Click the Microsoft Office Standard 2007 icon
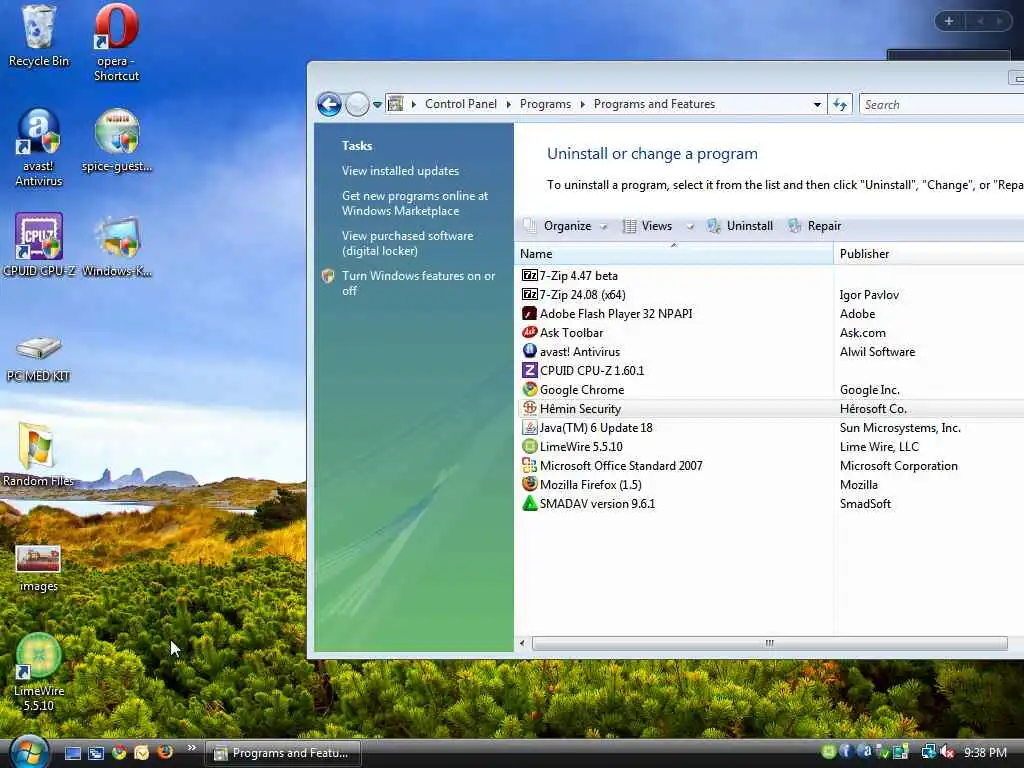The width and height of the screenshot is (1024, 768). 530,465
